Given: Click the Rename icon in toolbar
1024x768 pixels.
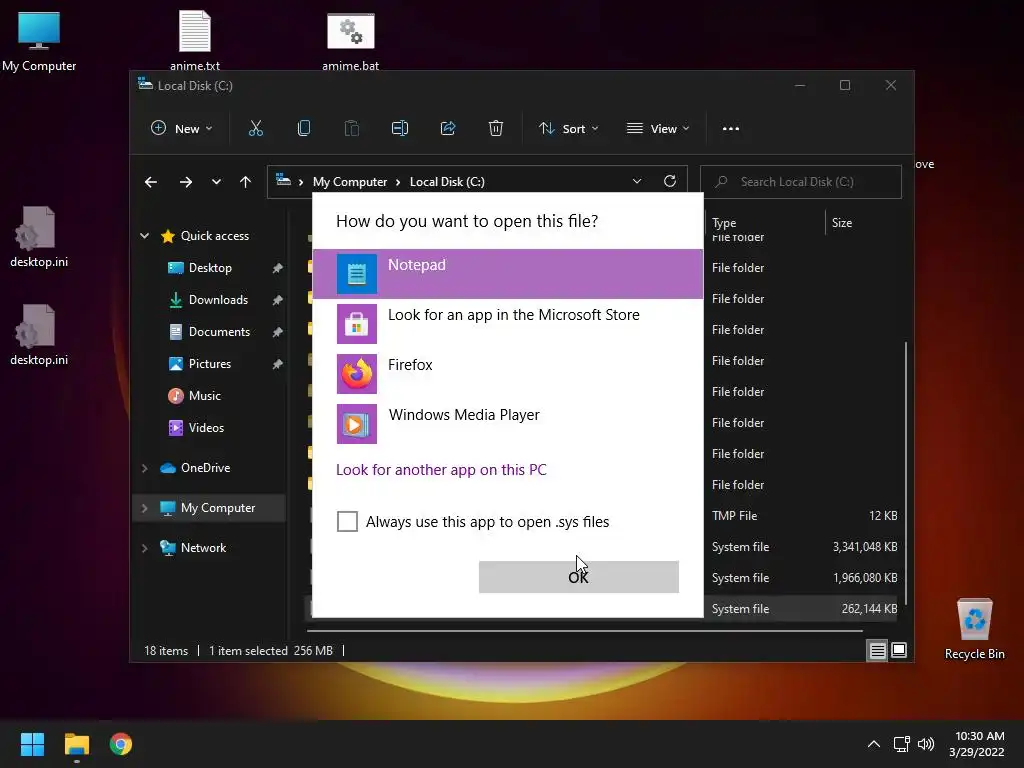Looking at the screenshot, I should [400, 129].
